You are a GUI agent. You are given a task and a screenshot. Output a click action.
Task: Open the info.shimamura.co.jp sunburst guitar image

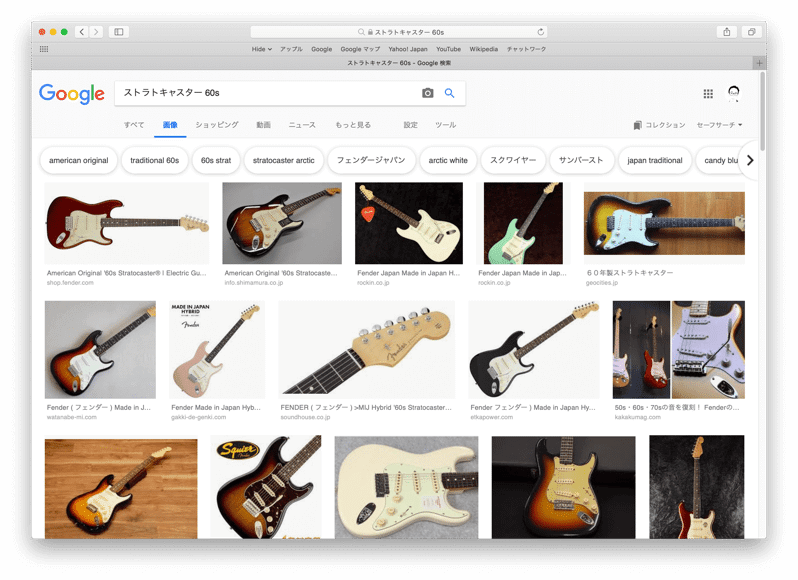(282, 223)
